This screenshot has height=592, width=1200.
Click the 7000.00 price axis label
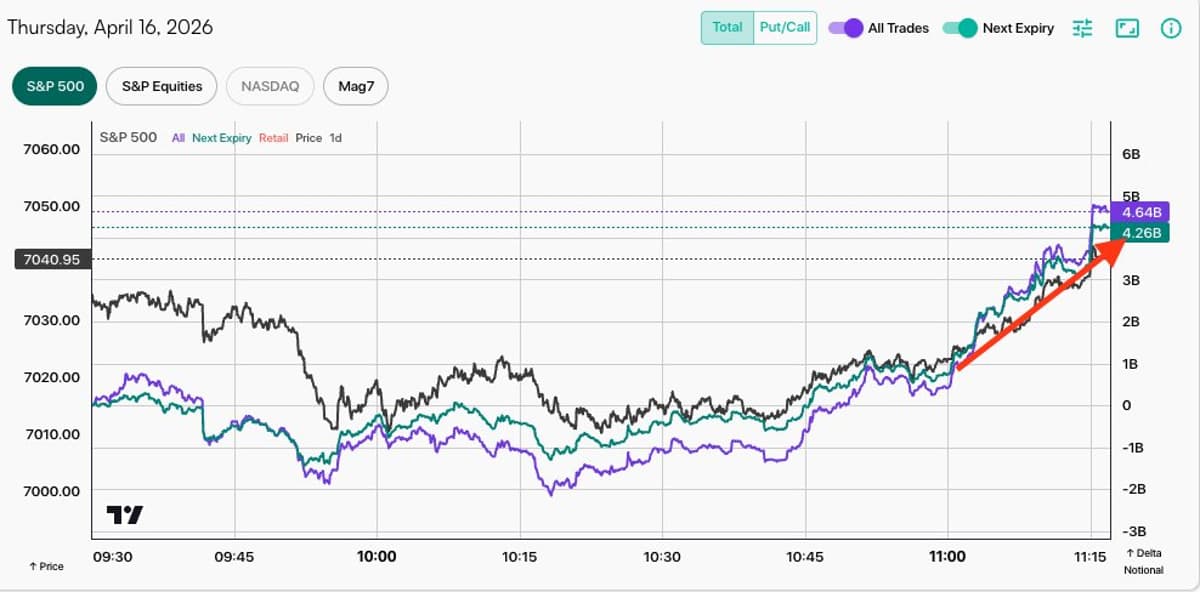[x=51, y=491]
